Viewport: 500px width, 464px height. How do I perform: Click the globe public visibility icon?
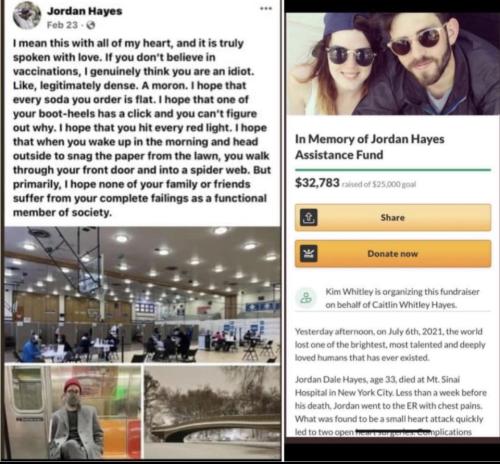tap(91, 25)
